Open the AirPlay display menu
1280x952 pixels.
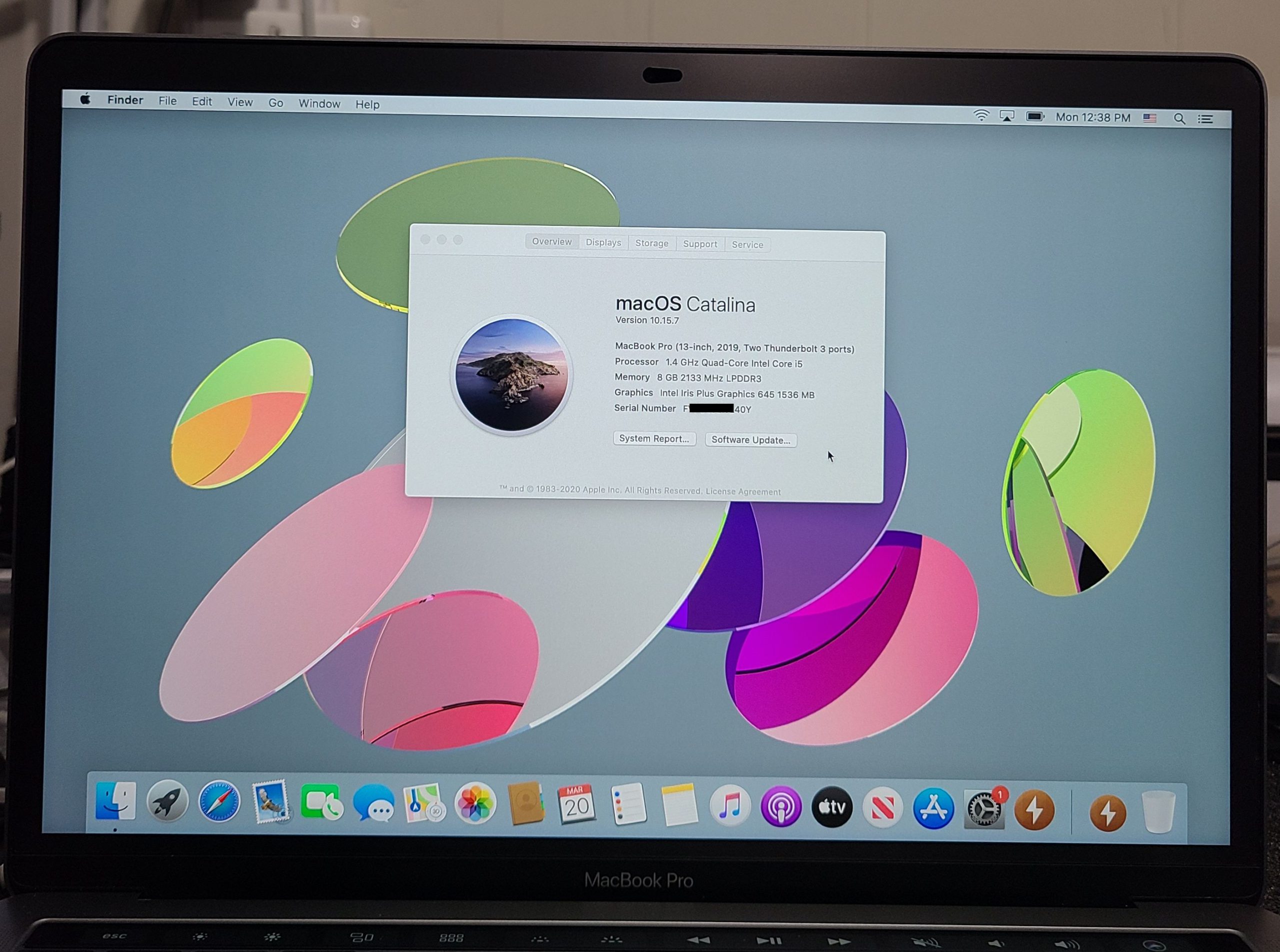(1006, 116)
